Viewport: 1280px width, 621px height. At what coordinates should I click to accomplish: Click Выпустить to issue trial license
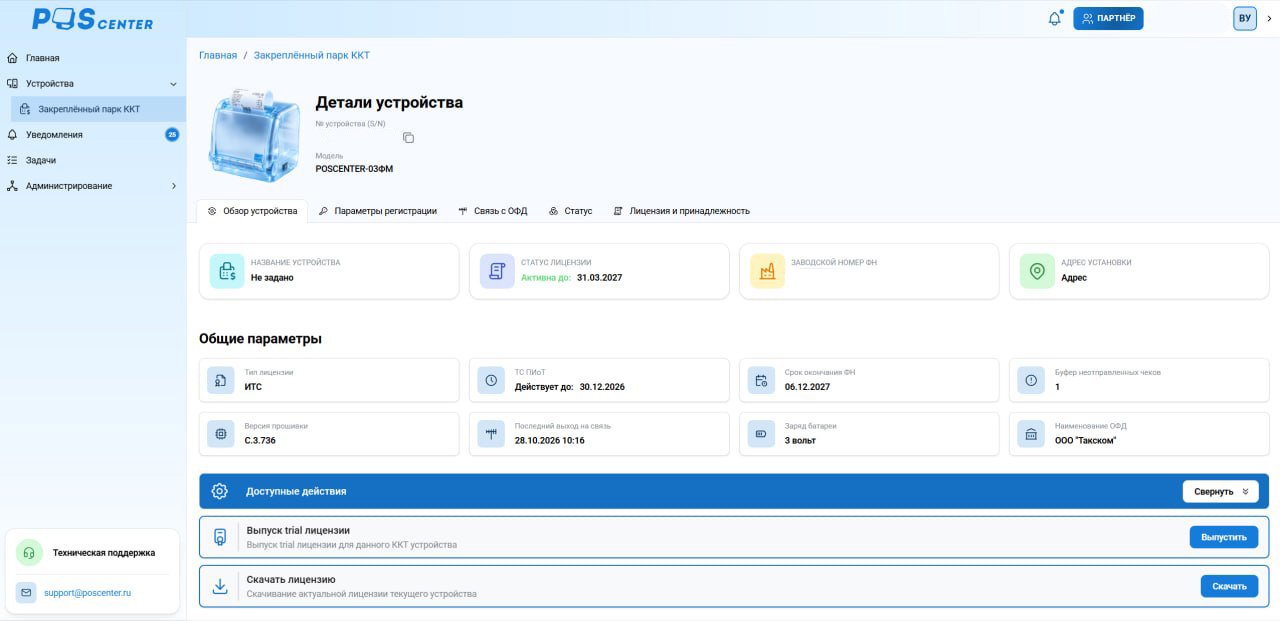coord(1224,537)
